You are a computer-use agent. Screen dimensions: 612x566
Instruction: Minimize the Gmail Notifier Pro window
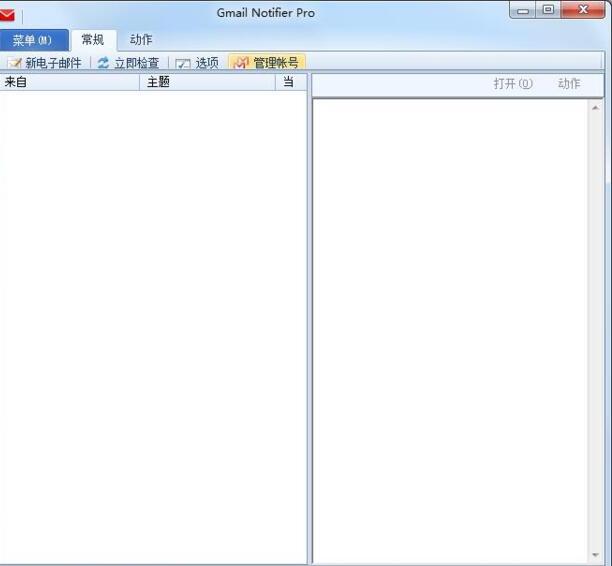[523, 10]
